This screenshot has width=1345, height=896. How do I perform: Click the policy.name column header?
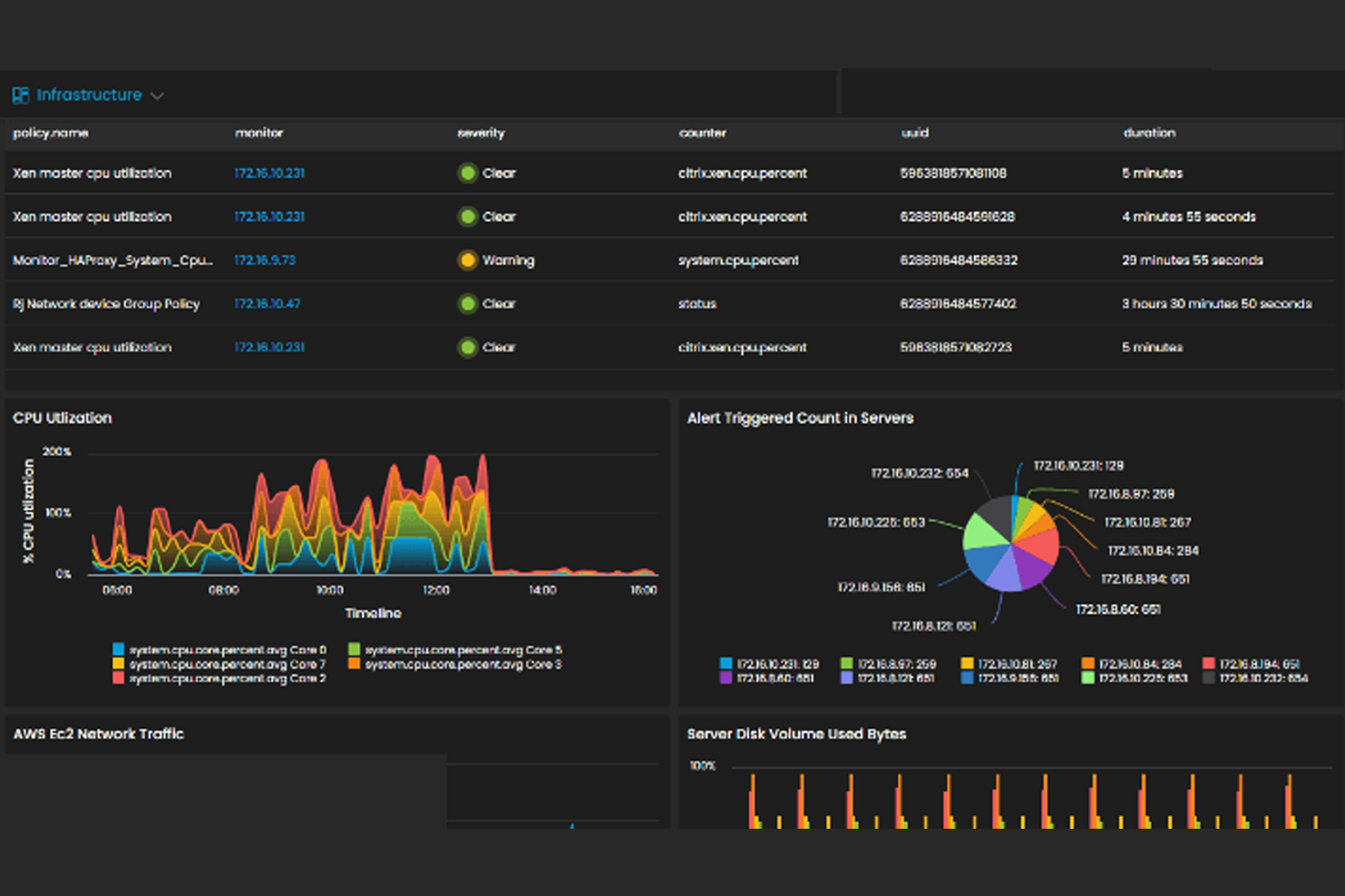coord(50,133)
